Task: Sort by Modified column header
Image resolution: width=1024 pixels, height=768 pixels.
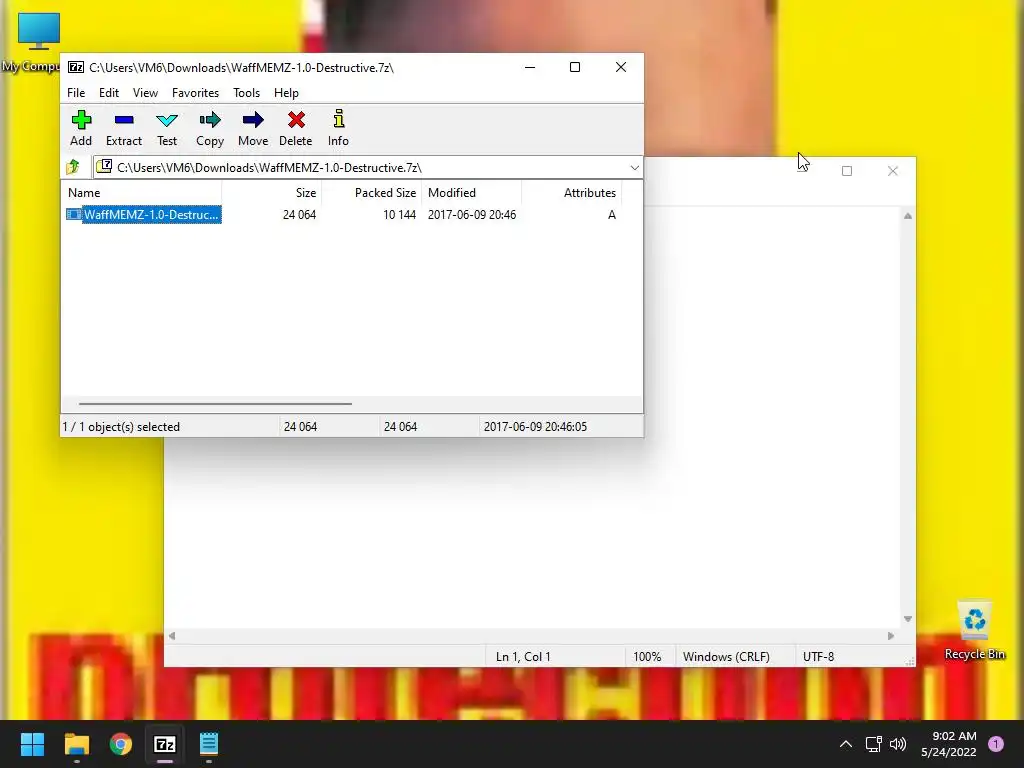Action: click(x=472, y=193)
